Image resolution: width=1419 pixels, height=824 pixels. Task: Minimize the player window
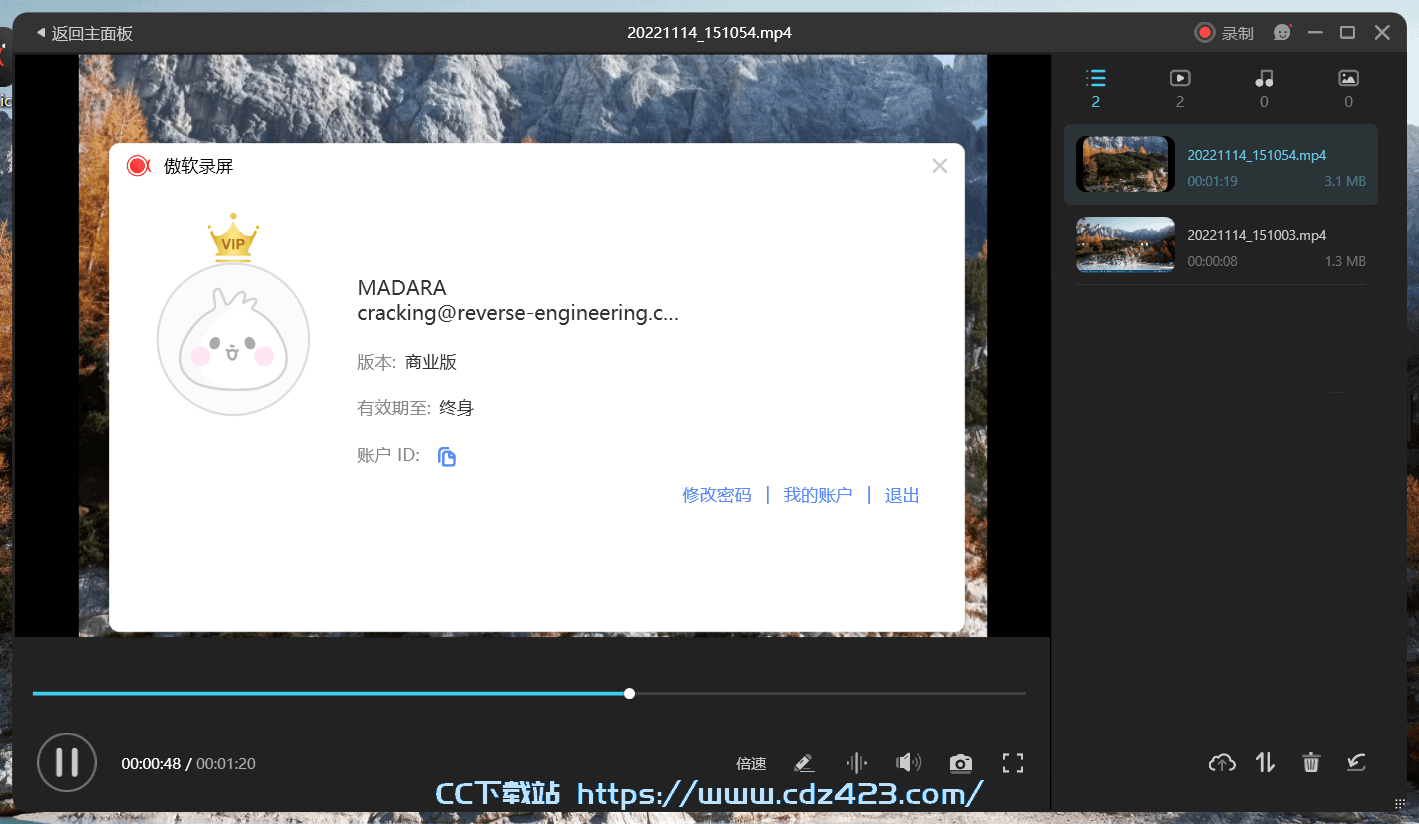[x=1315, y=33]
